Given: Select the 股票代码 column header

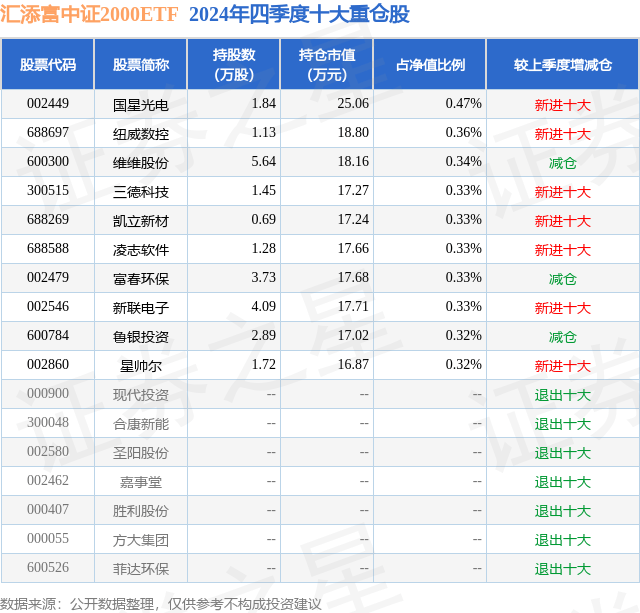Looking at the screenshot, I should click(x=47, y=65).
